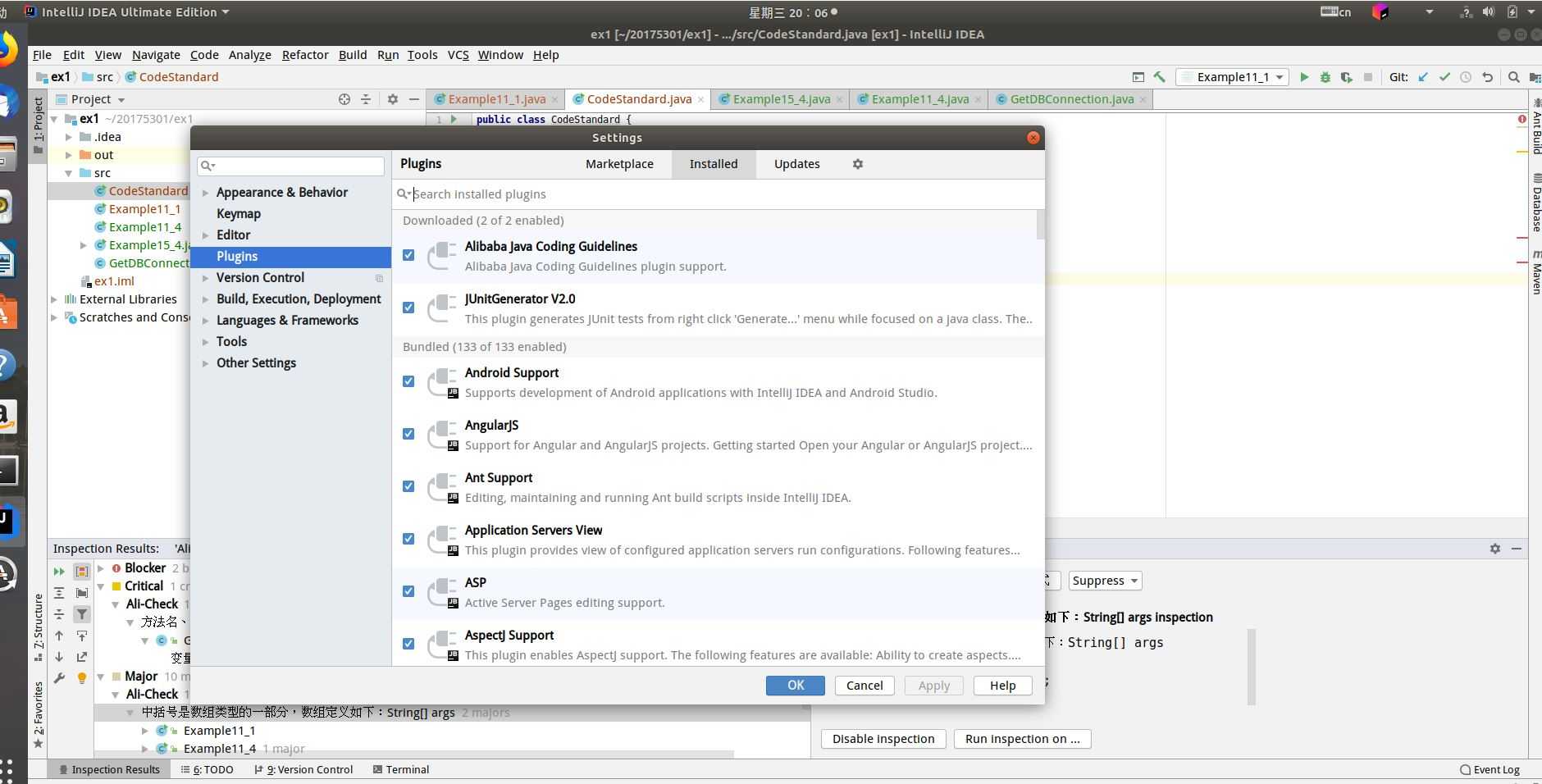Focus the Search installed plugins field
The width and height of the screenshot is (1542, 784).
718,194
